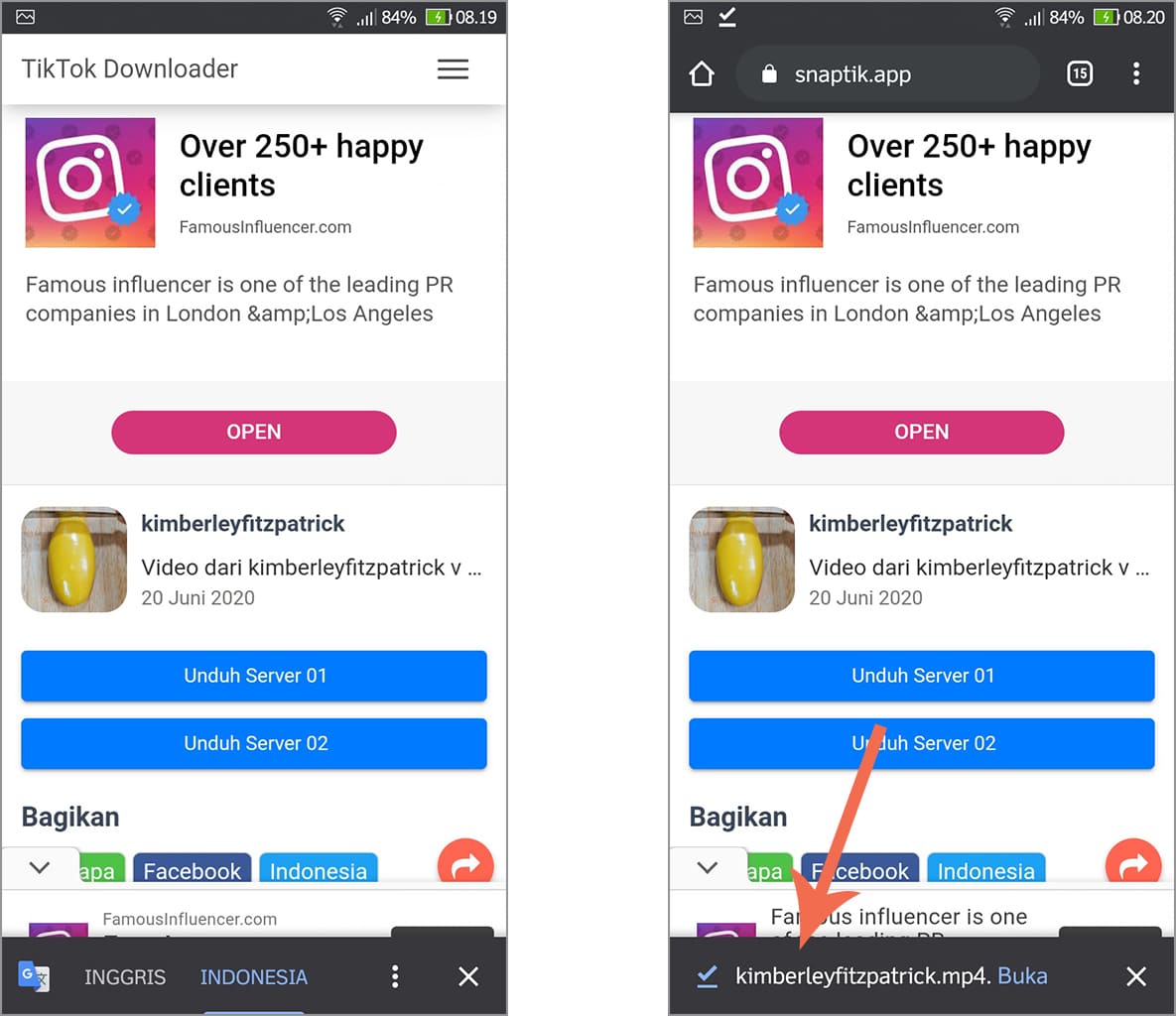Tap the pink OPEN ad button on left

click(254, 432)
